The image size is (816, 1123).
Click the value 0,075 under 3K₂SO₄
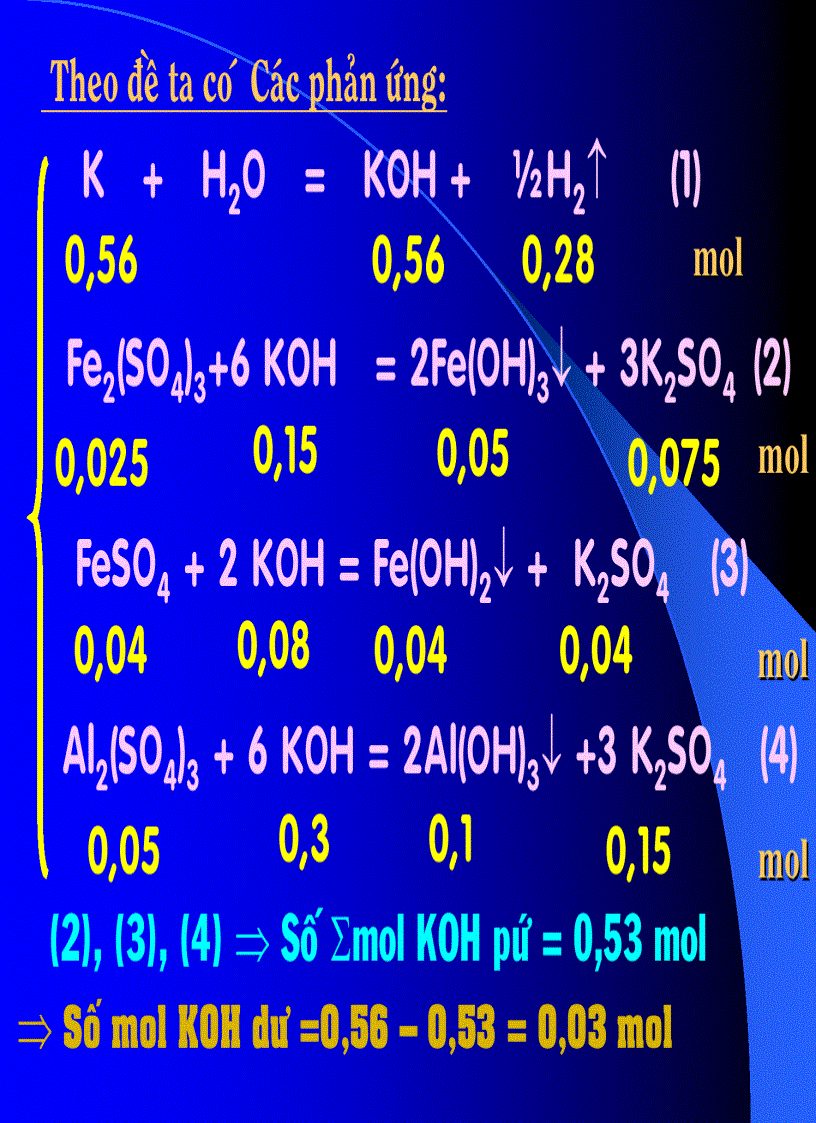[x=673, y=463]
